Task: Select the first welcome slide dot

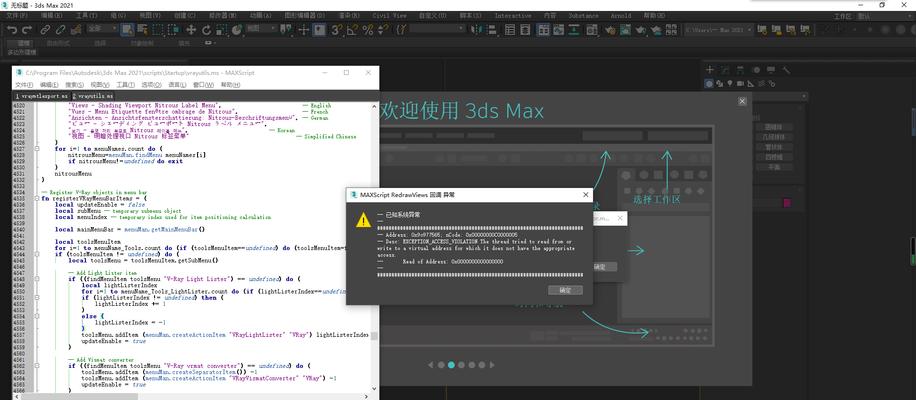Action: point(441,365)
